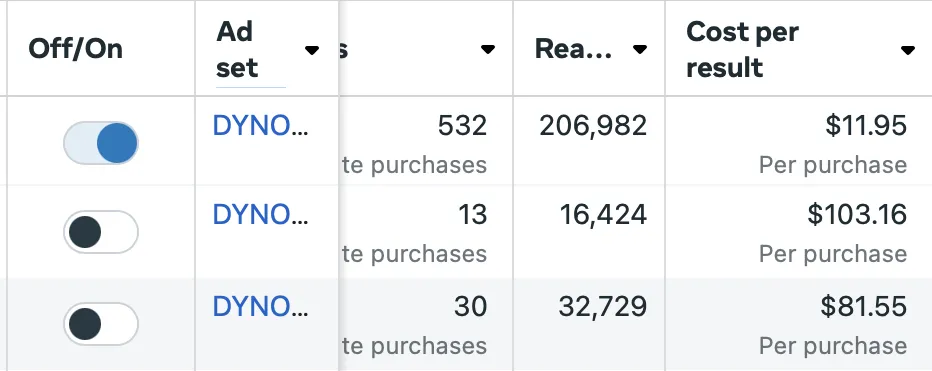Switch on the third DYNO ad set toggle
The height and width of the screenshot is (371, 932).
[101, 324]
